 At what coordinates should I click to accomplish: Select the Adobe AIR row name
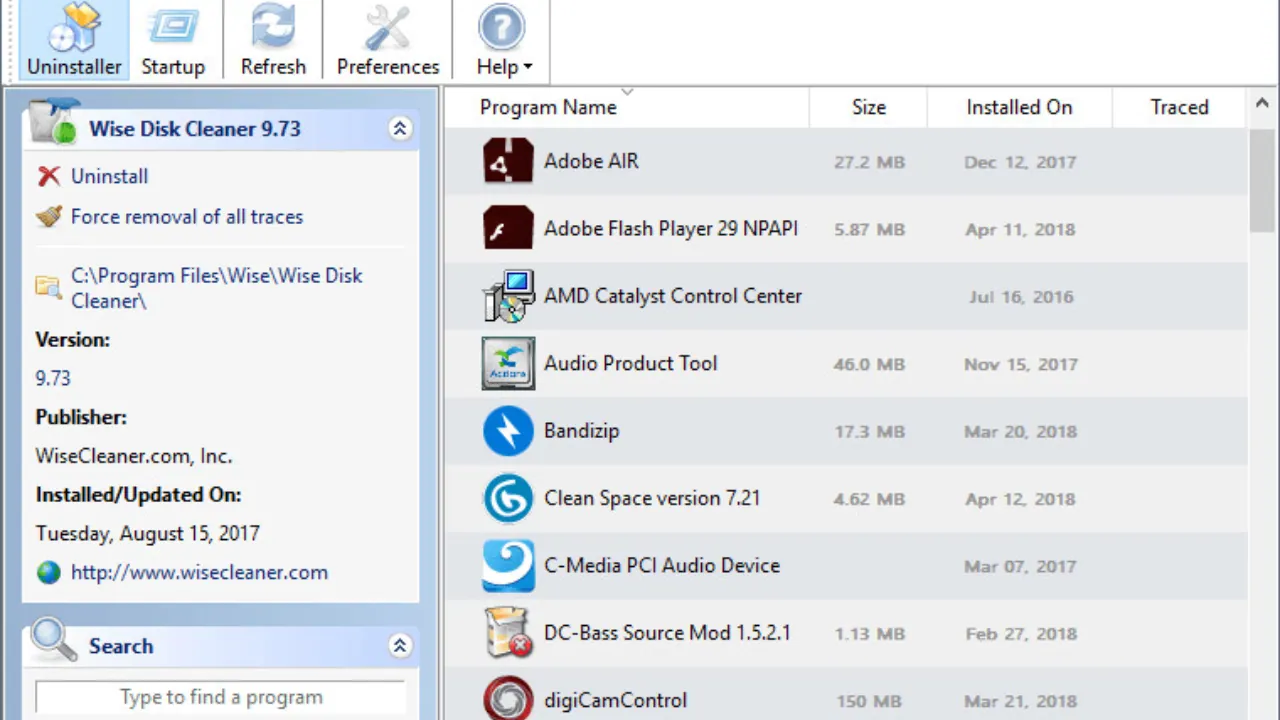tap(591, 161)
